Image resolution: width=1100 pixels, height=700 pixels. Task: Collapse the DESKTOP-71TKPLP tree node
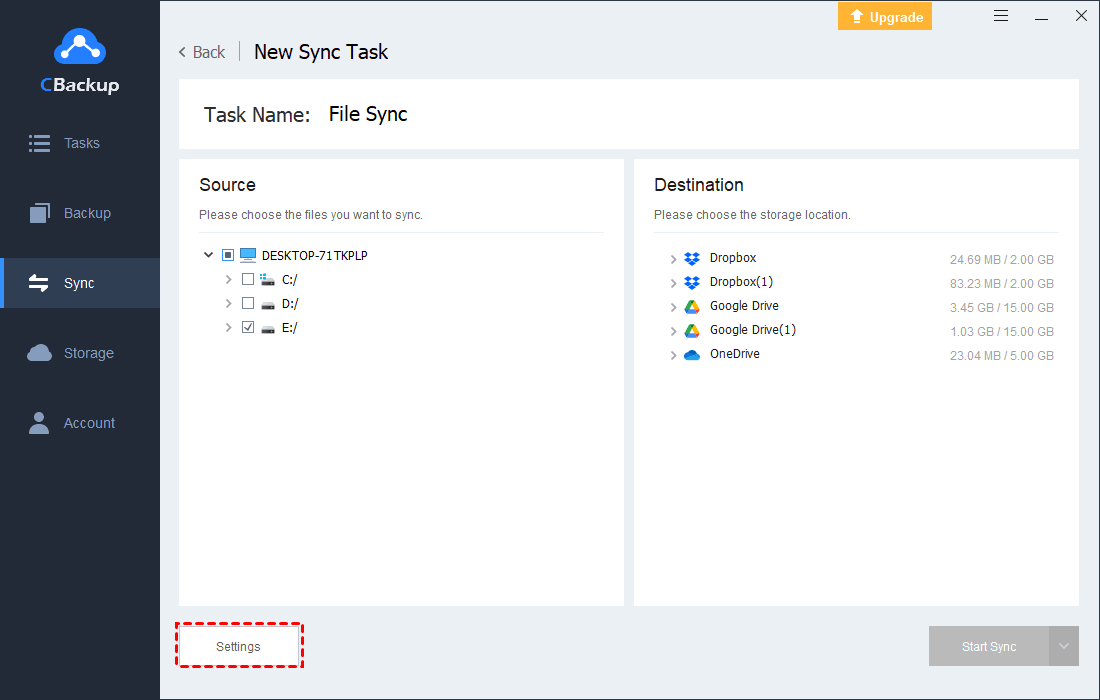tap(208, 256)
